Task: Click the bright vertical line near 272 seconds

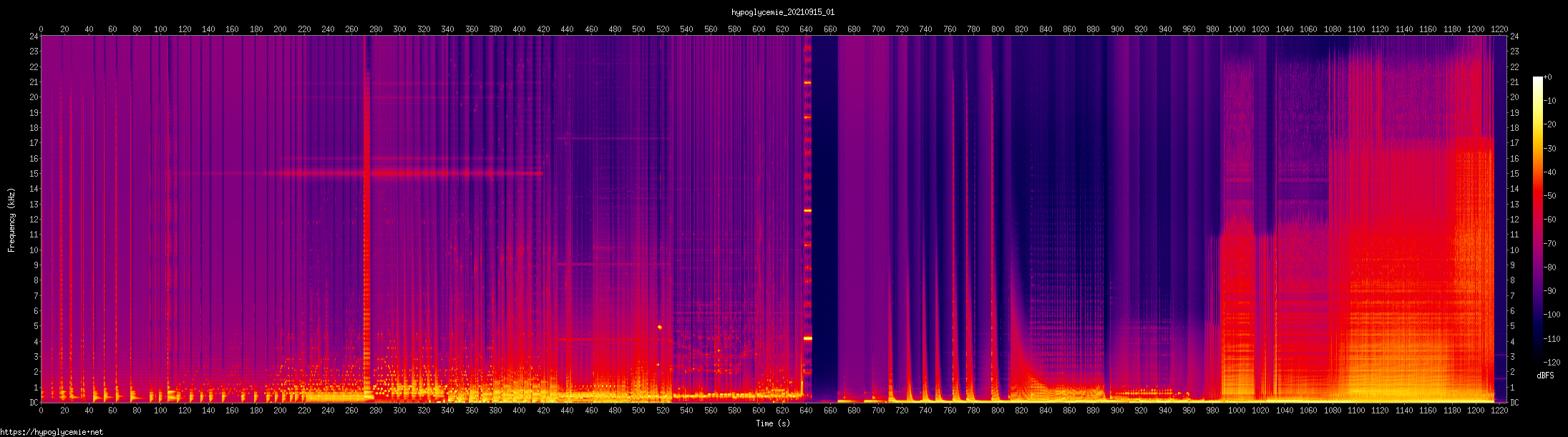Action: pyautogui.click(x=366, y=215)
